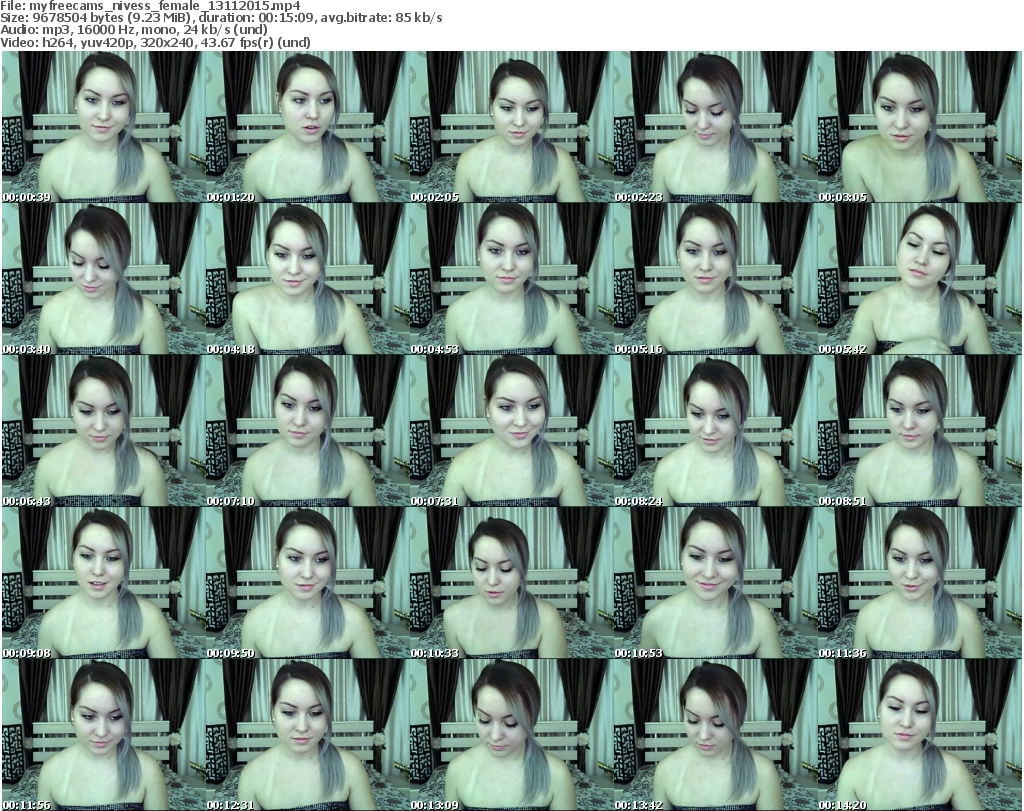The image size is (1024, 811).
Task: Select the frame stamped 00:05:42
Action: pos(920,279)
